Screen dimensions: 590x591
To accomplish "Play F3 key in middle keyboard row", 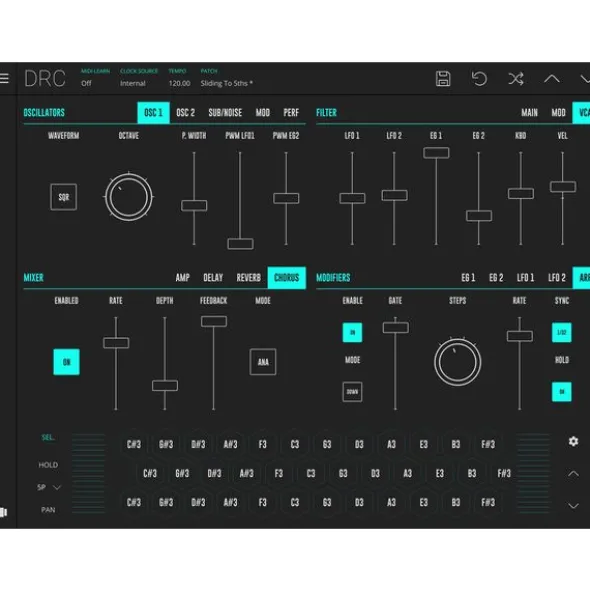I will click(x=279, y=473).
